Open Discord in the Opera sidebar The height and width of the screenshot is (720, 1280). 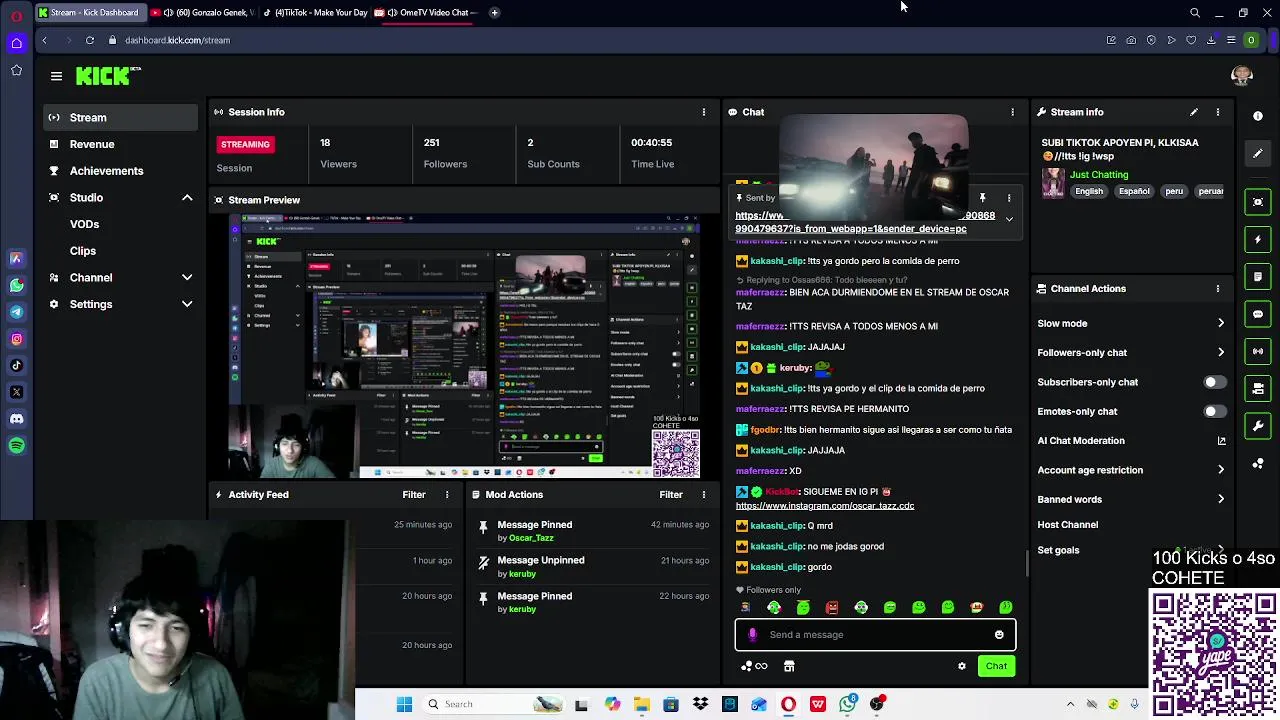[x=16, y=419]
